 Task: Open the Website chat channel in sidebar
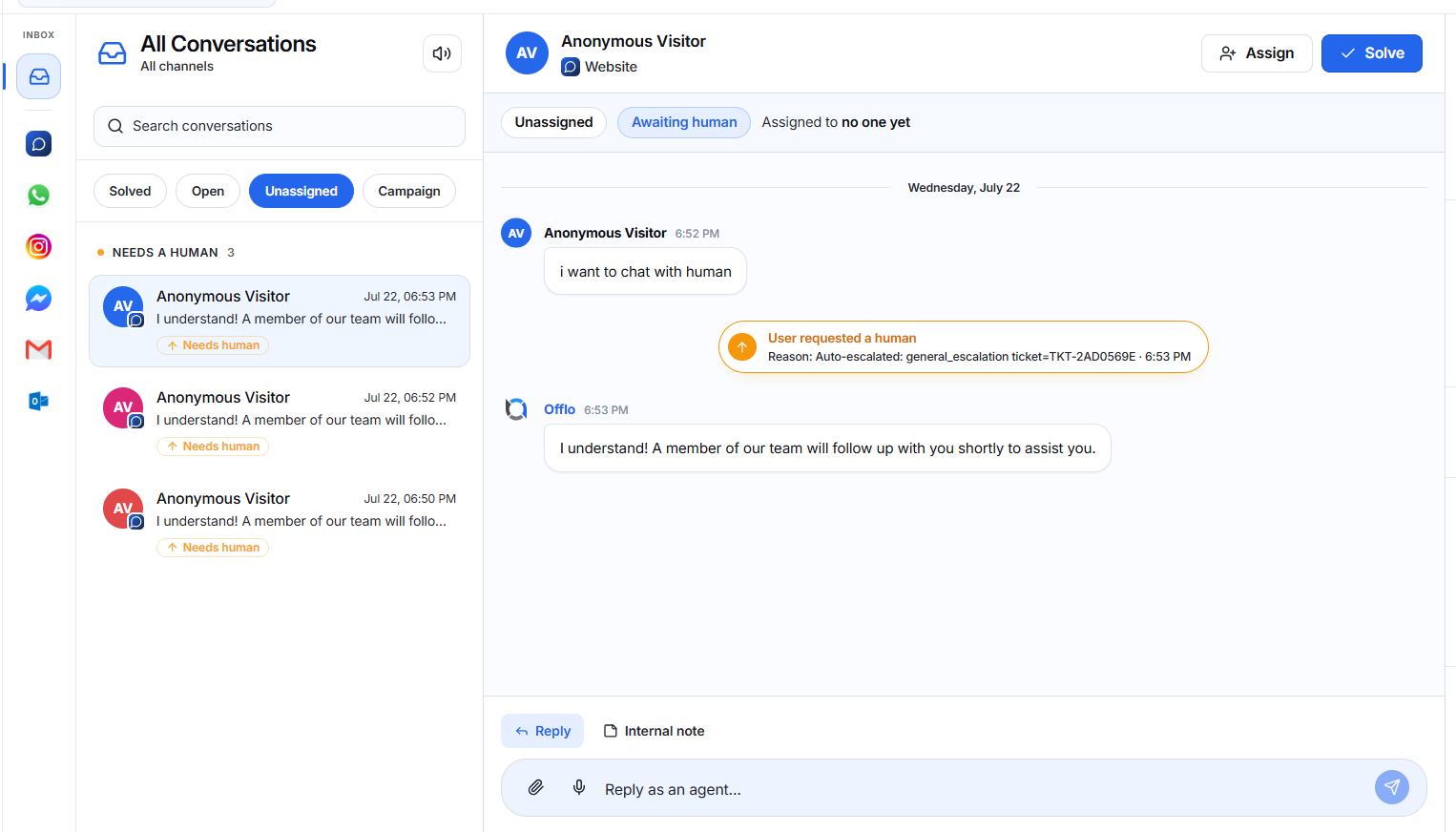point(39,144)
